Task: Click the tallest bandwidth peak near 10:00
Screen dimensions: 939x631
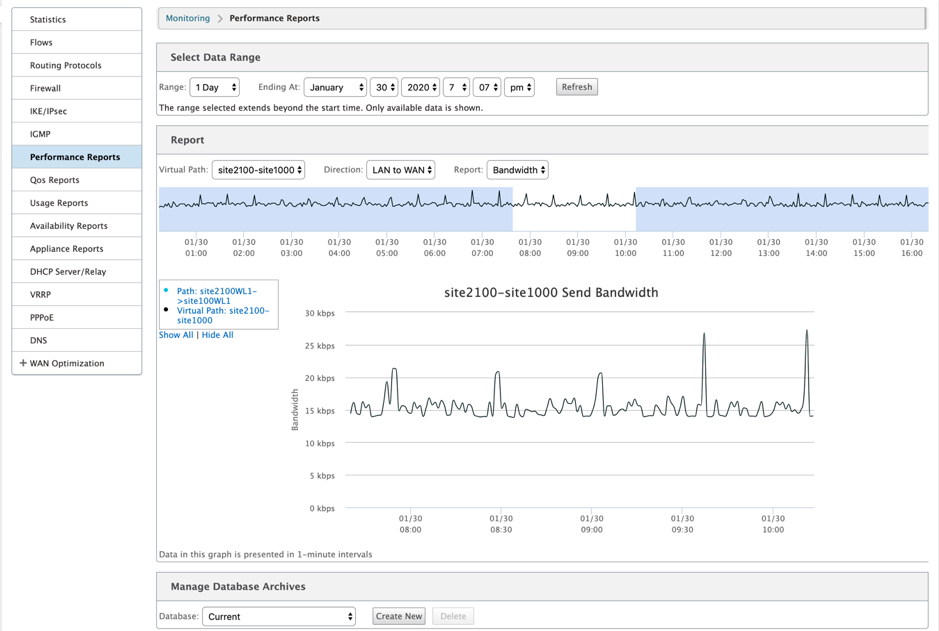Action: 807,331
